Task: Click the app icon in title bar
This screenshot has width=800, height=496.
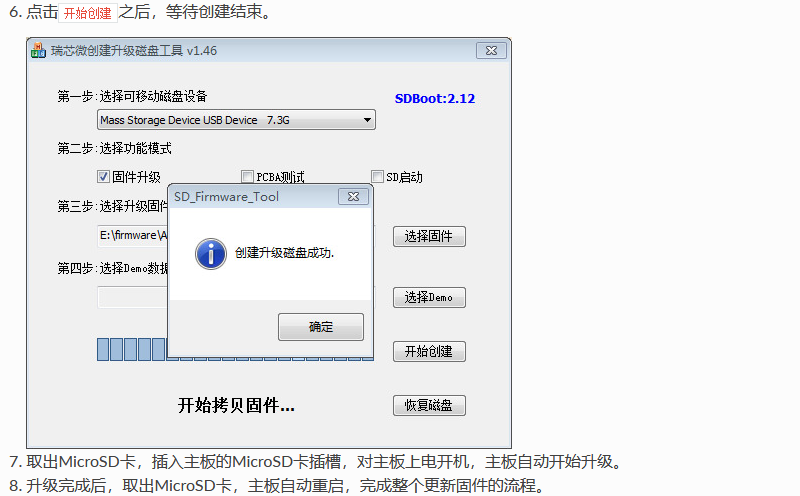Action: [38, 51]
